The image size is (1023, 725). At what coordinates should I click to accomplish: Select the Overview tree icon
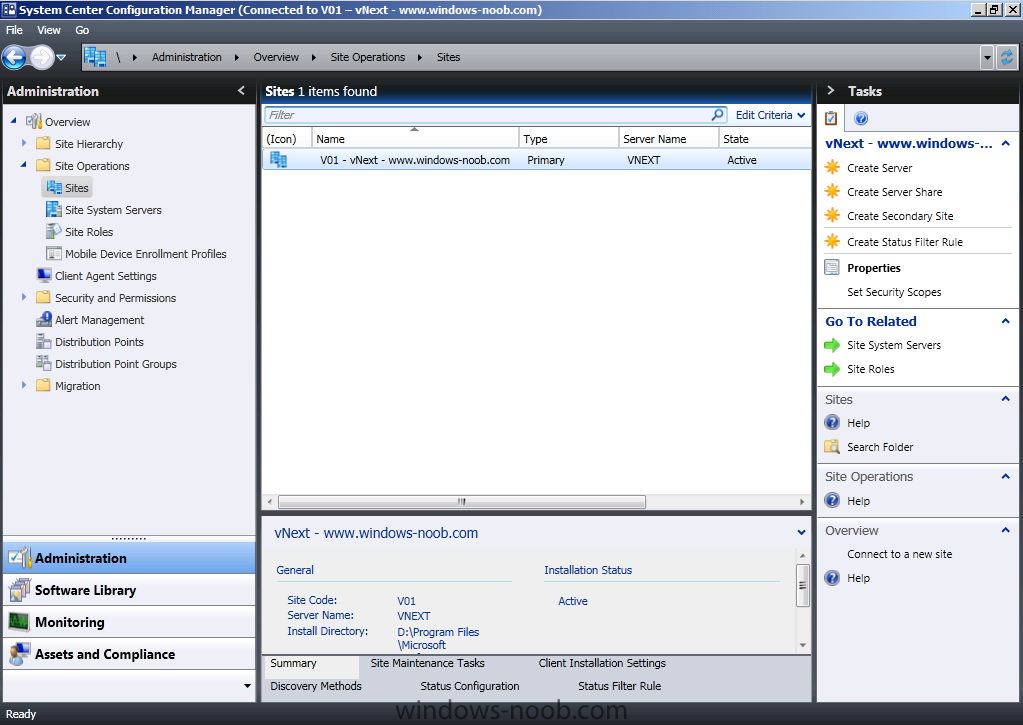pos(34,121)
